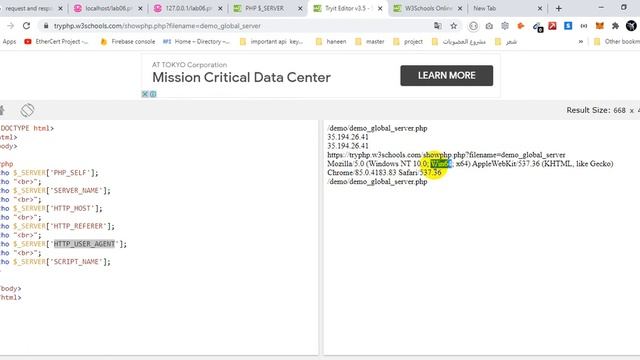Open the MetaMask fox extension
This screenshot has height=360, width=640.
tap(600, 26)
